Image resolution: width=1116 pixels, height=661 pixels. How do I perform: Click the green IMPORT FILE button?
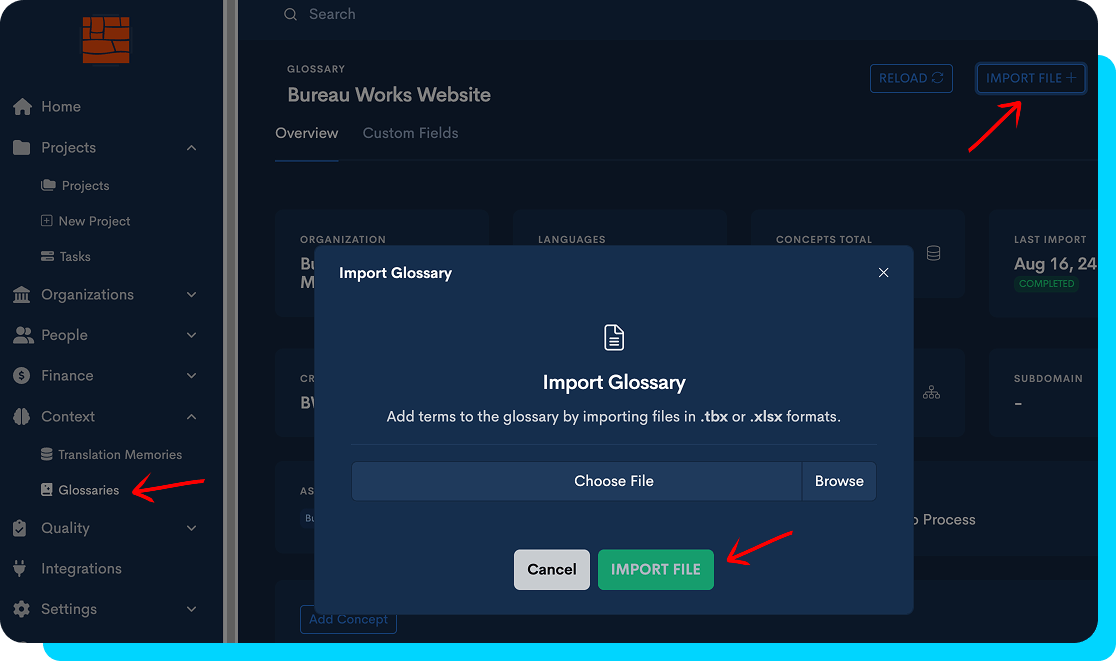[x=656, y=569]
